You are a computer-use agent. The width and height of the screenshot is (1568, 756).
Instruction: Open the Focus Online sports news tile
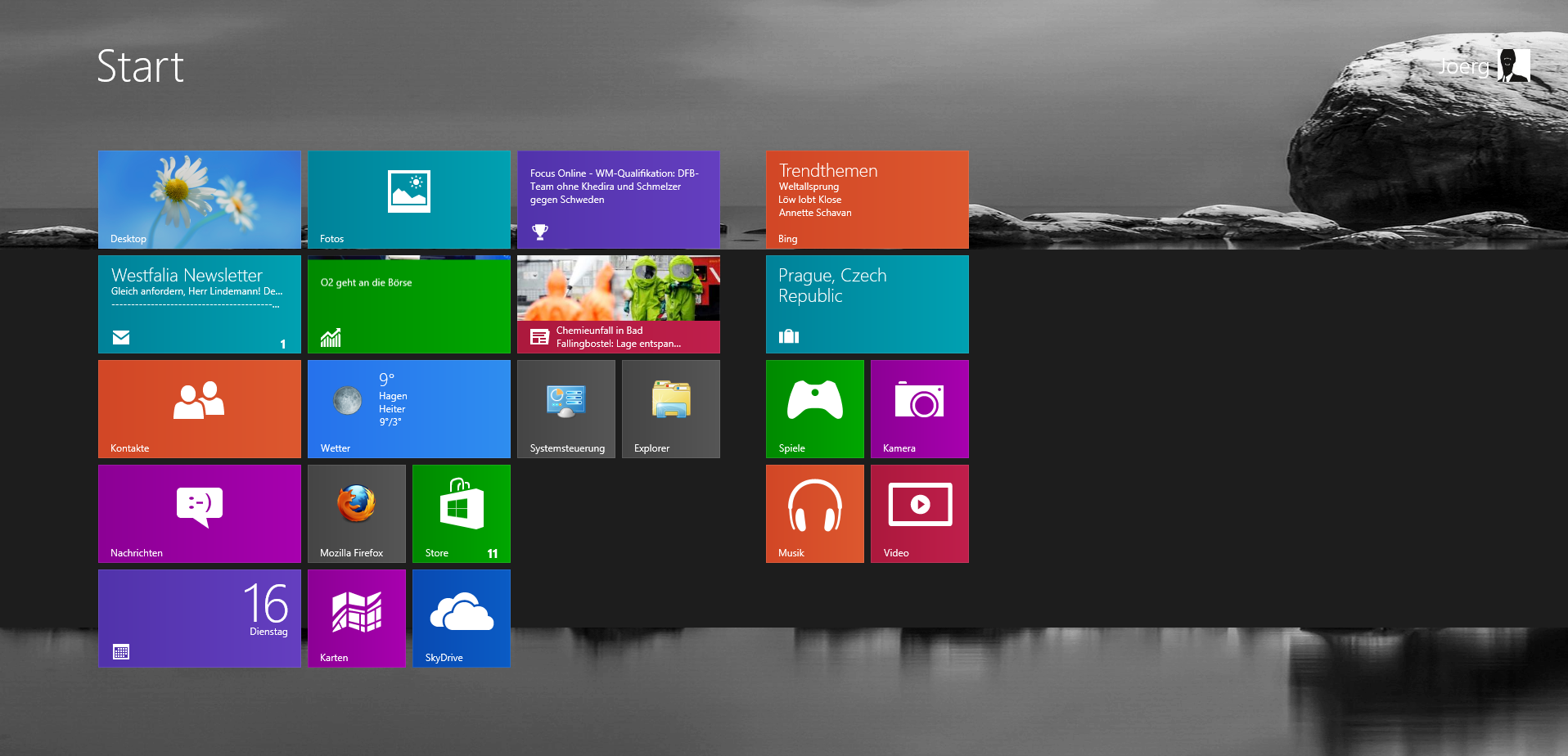coord(619,200)
